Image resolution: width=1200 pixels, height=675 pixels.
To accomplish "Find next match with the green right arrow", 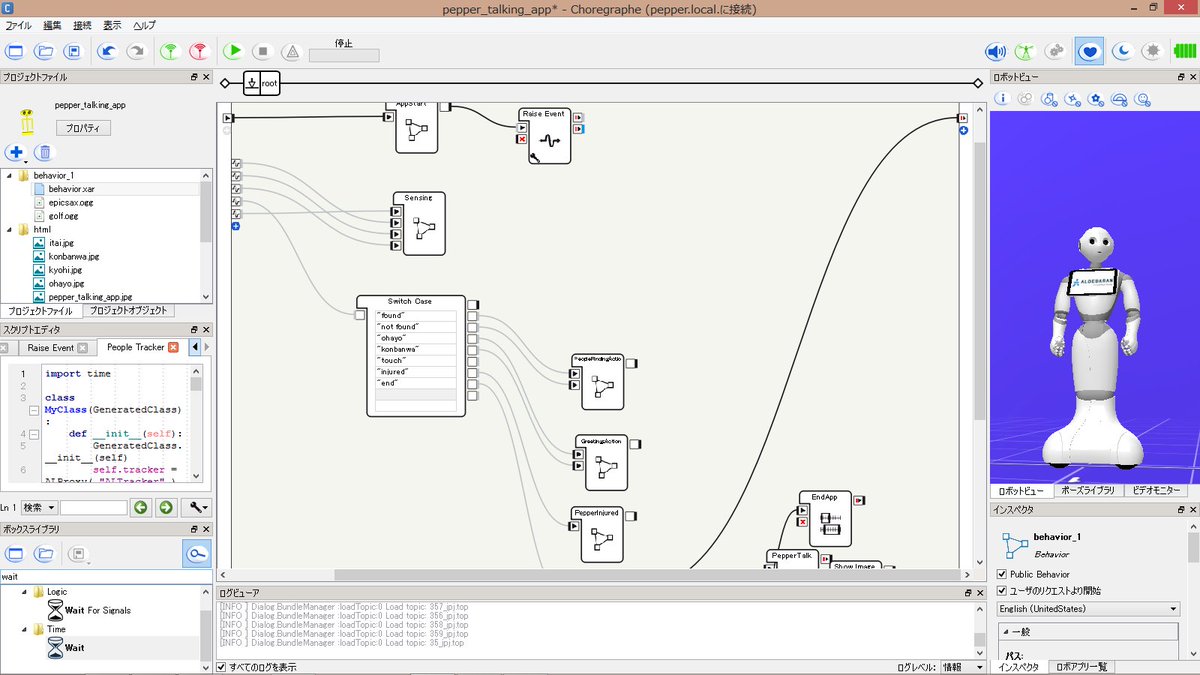I will pos(166,508).
